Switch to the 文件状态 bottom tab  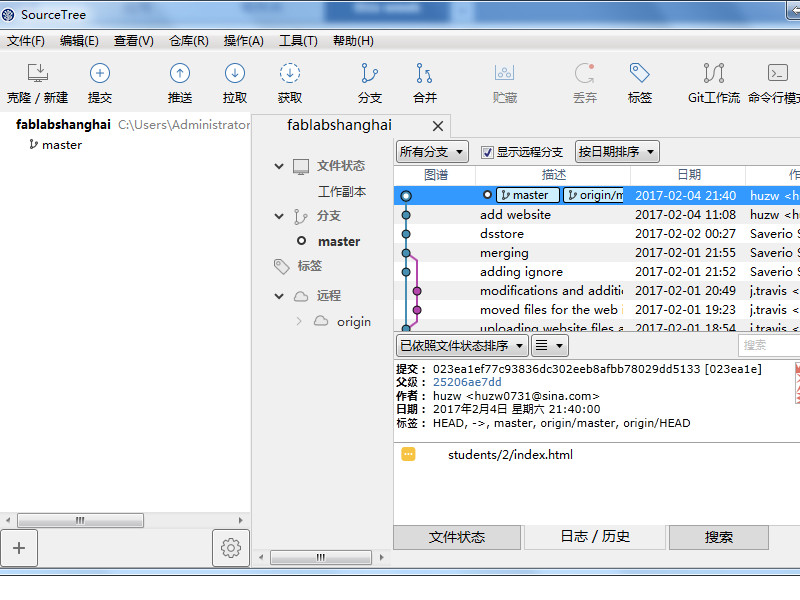coord(457,537)
